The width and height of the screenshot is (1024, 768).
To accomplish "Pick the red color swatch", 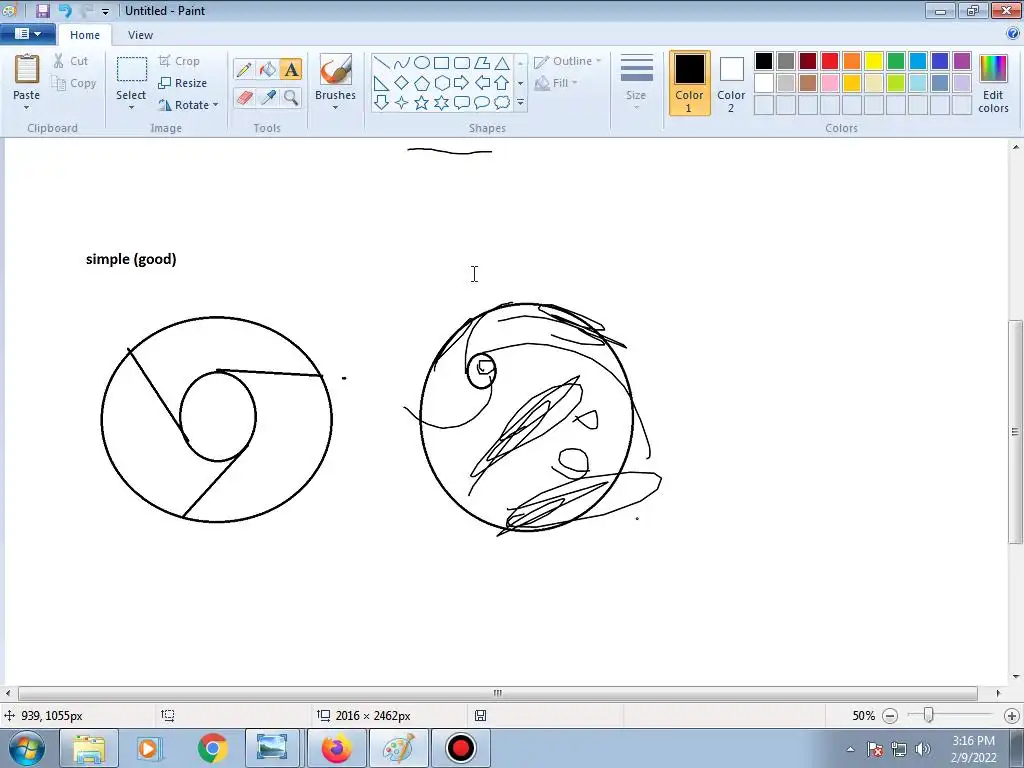I will (830, 61).
